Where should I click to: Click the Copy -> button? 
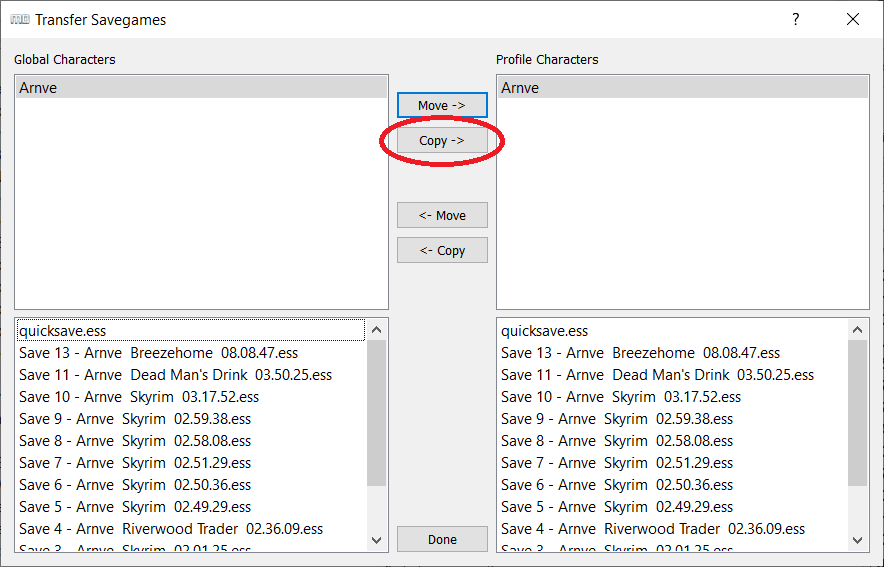coord(442,140)
